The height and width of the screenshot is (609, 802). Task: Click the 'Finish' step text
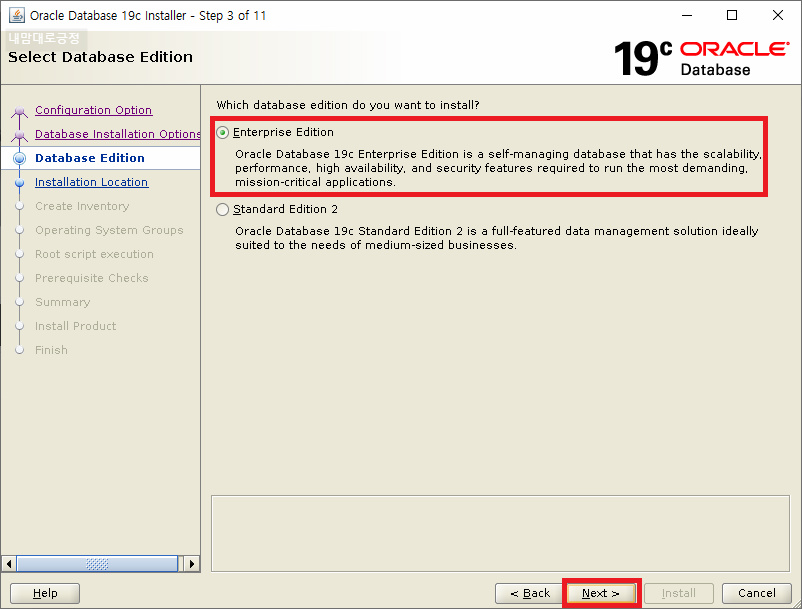coord(51,350)
